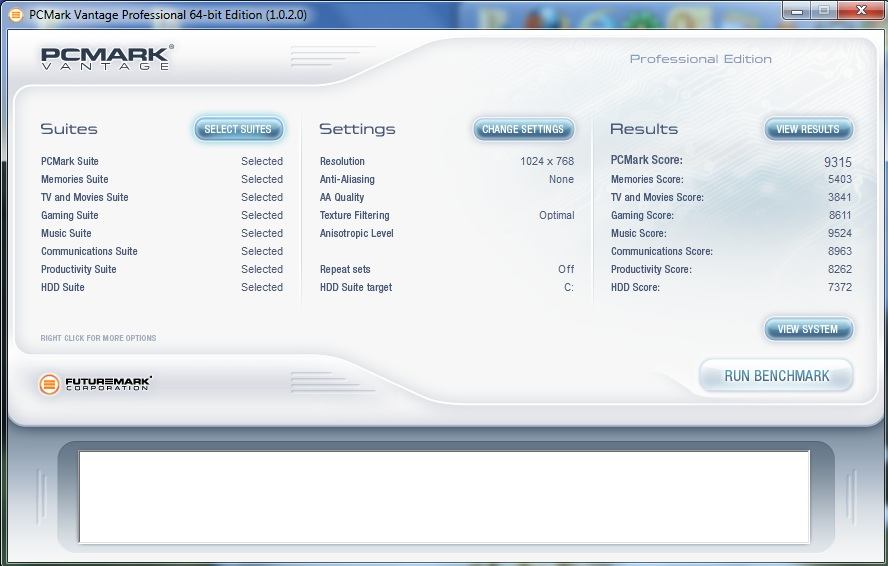Click Music Suite label
Screen dimensions: 888x566
[66, 233]
